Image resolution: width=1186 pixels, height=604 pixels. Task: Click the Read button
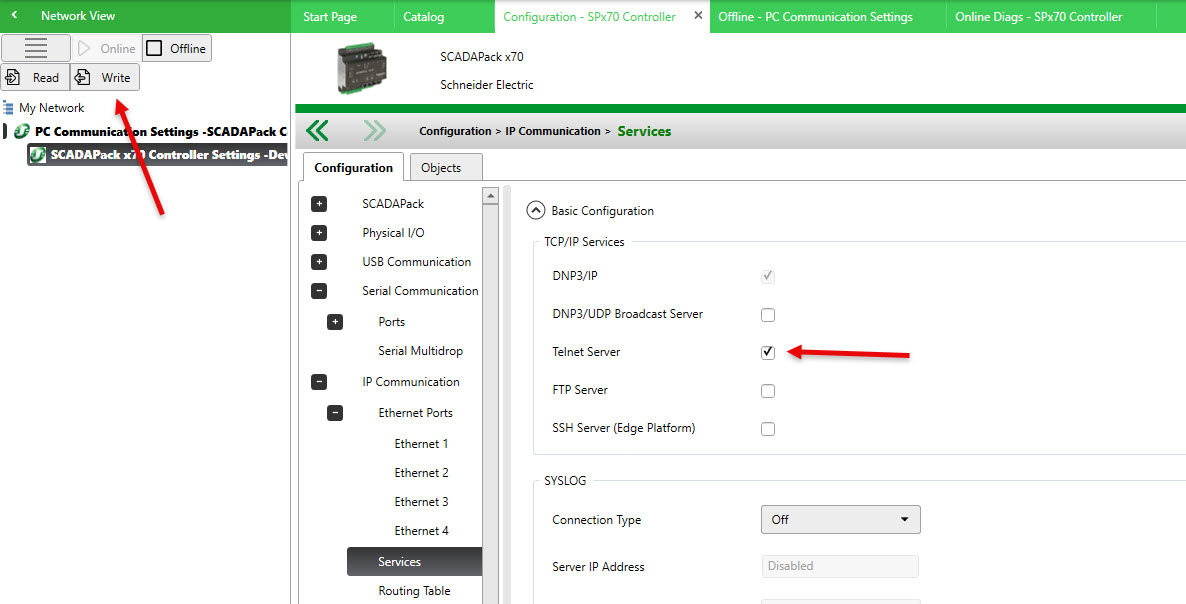coord(36,77)
